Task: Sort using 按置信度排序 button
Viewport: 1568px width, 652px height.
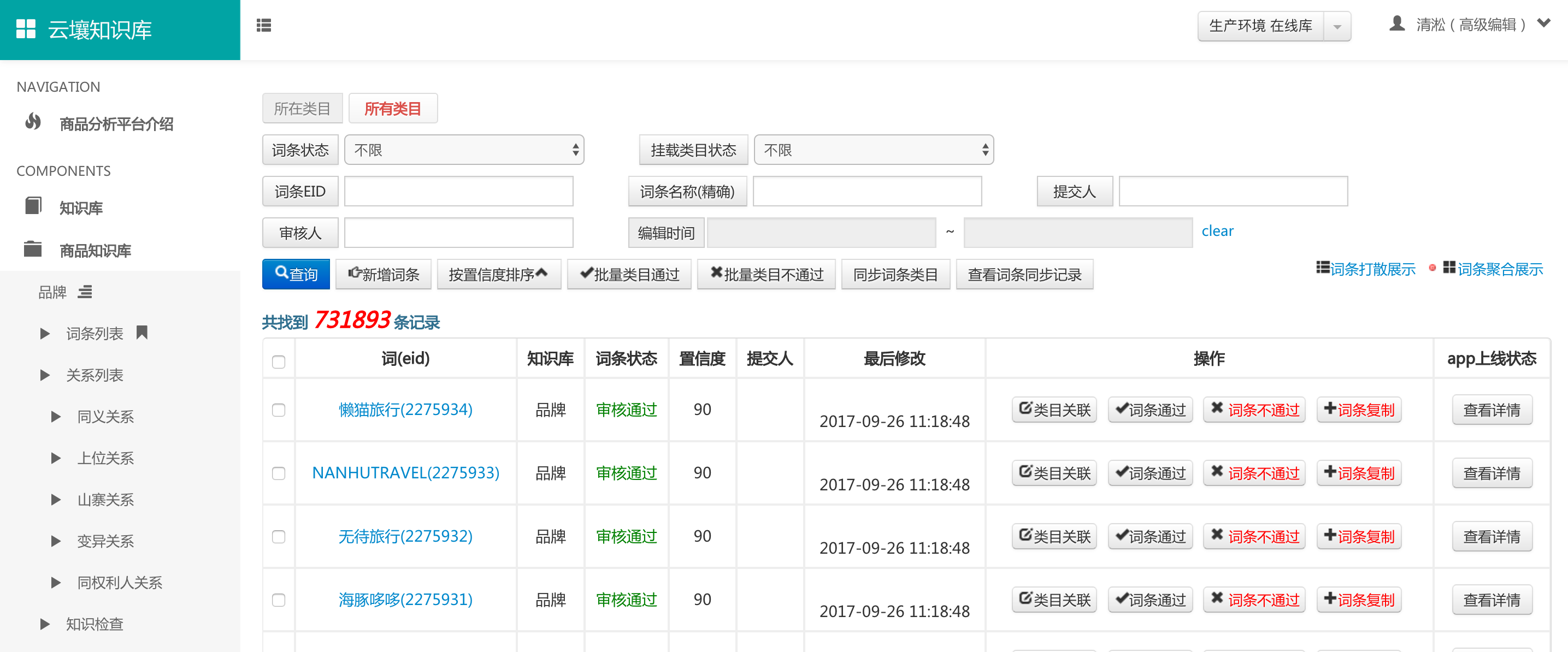Action: point(498,274)
